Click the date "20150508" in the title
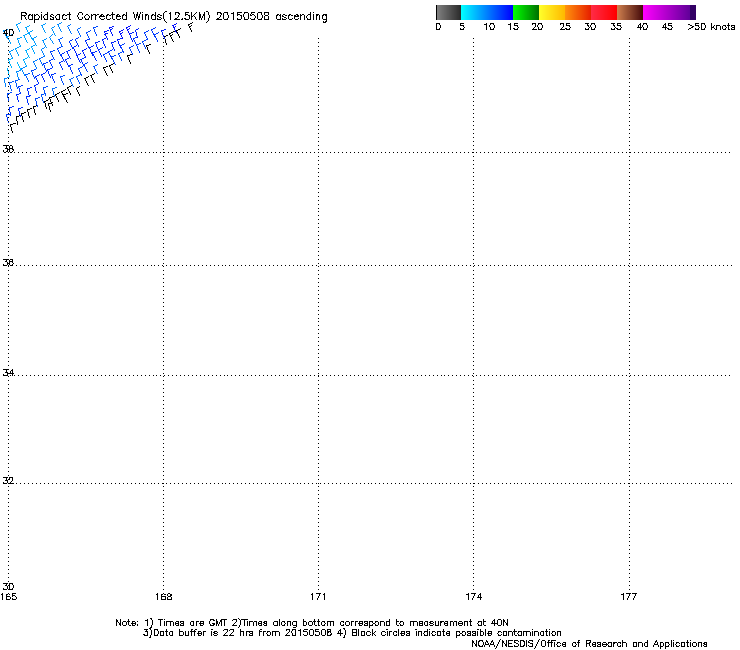Viewport: 740px width, 650px height. coord(243,16)
